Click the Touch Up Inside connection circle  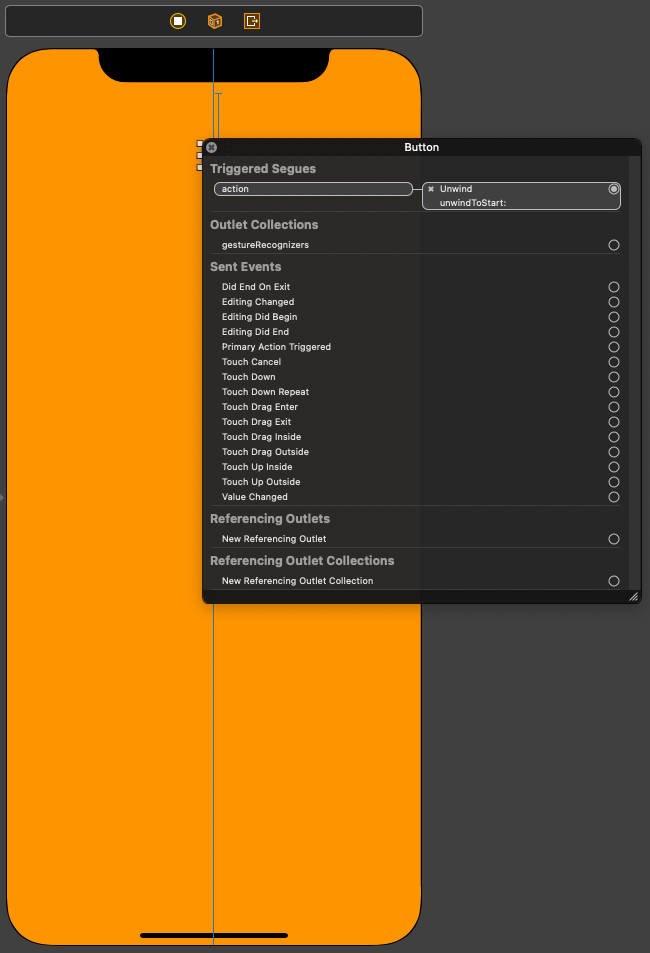614,467
